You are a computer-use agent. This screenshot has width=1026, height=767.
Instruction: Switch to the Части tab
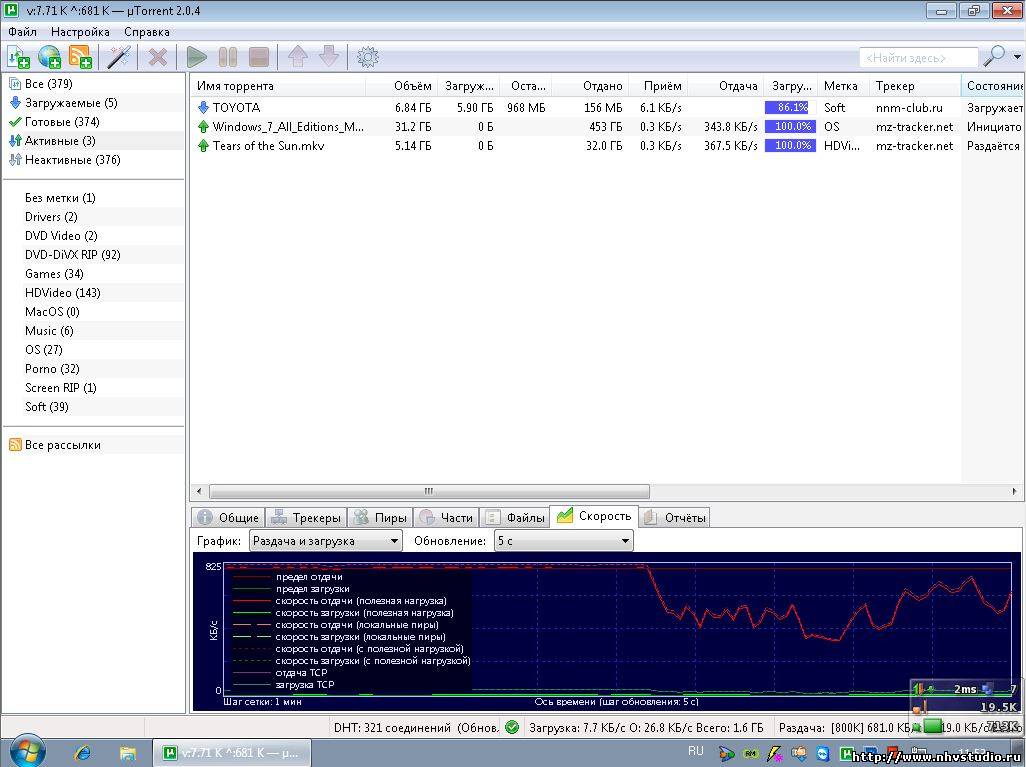pos(446,518)
